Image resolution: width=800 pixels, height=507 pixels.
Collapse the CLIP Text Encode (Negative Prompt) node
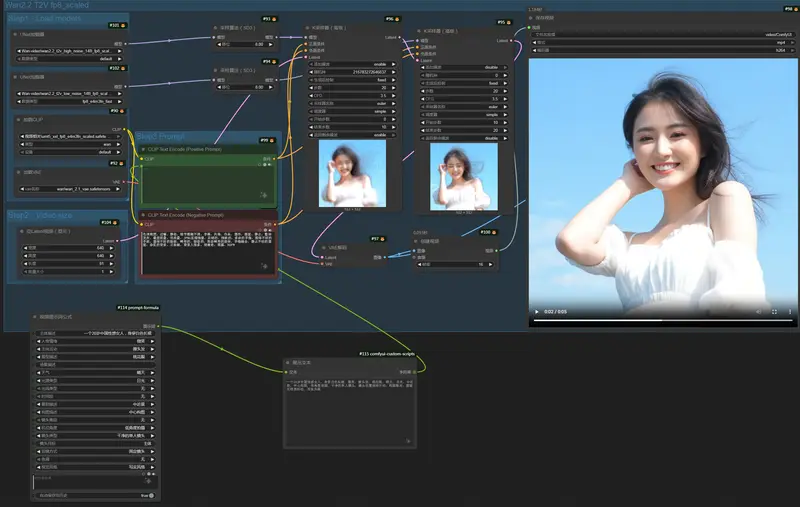click(142, 215)
